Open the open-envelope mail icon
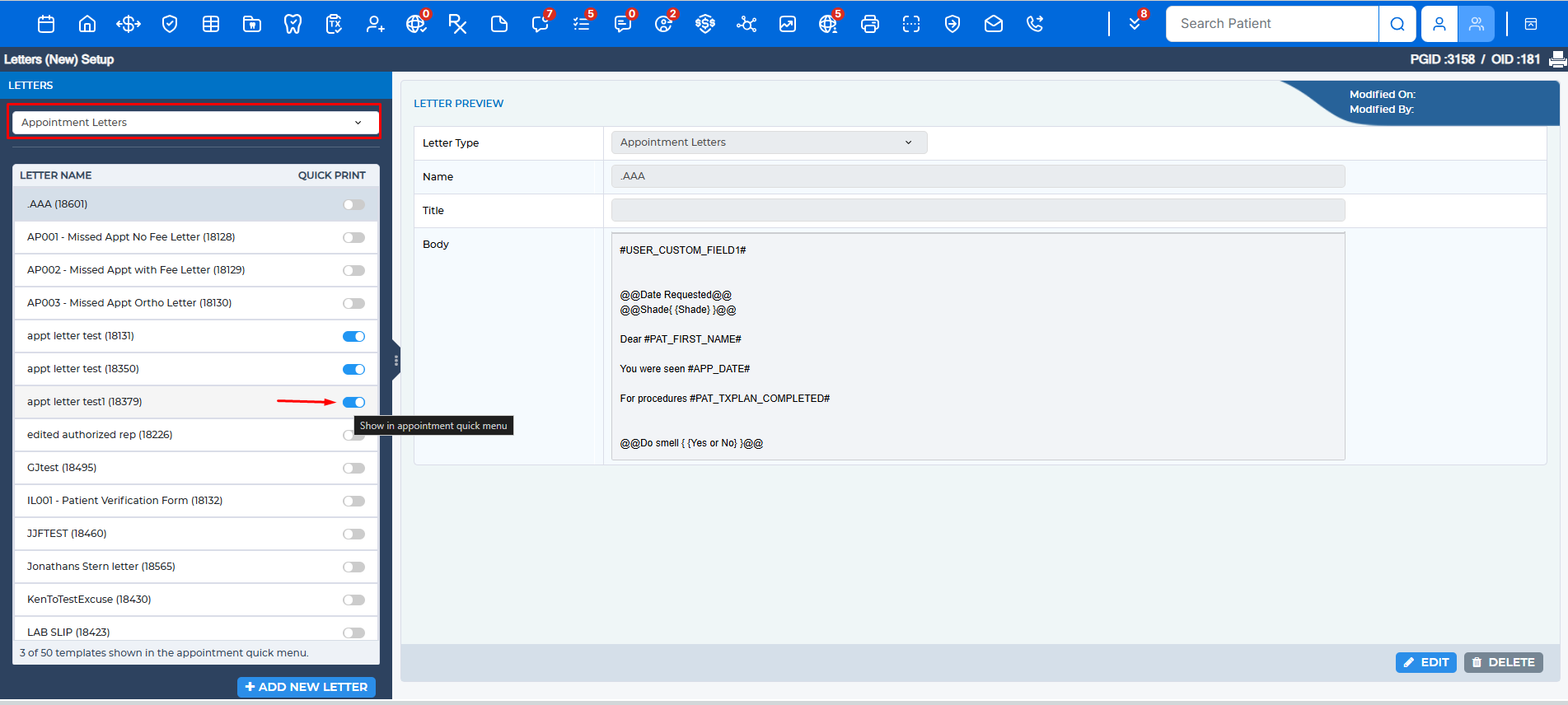1568x705 pixels. point(994,24)
